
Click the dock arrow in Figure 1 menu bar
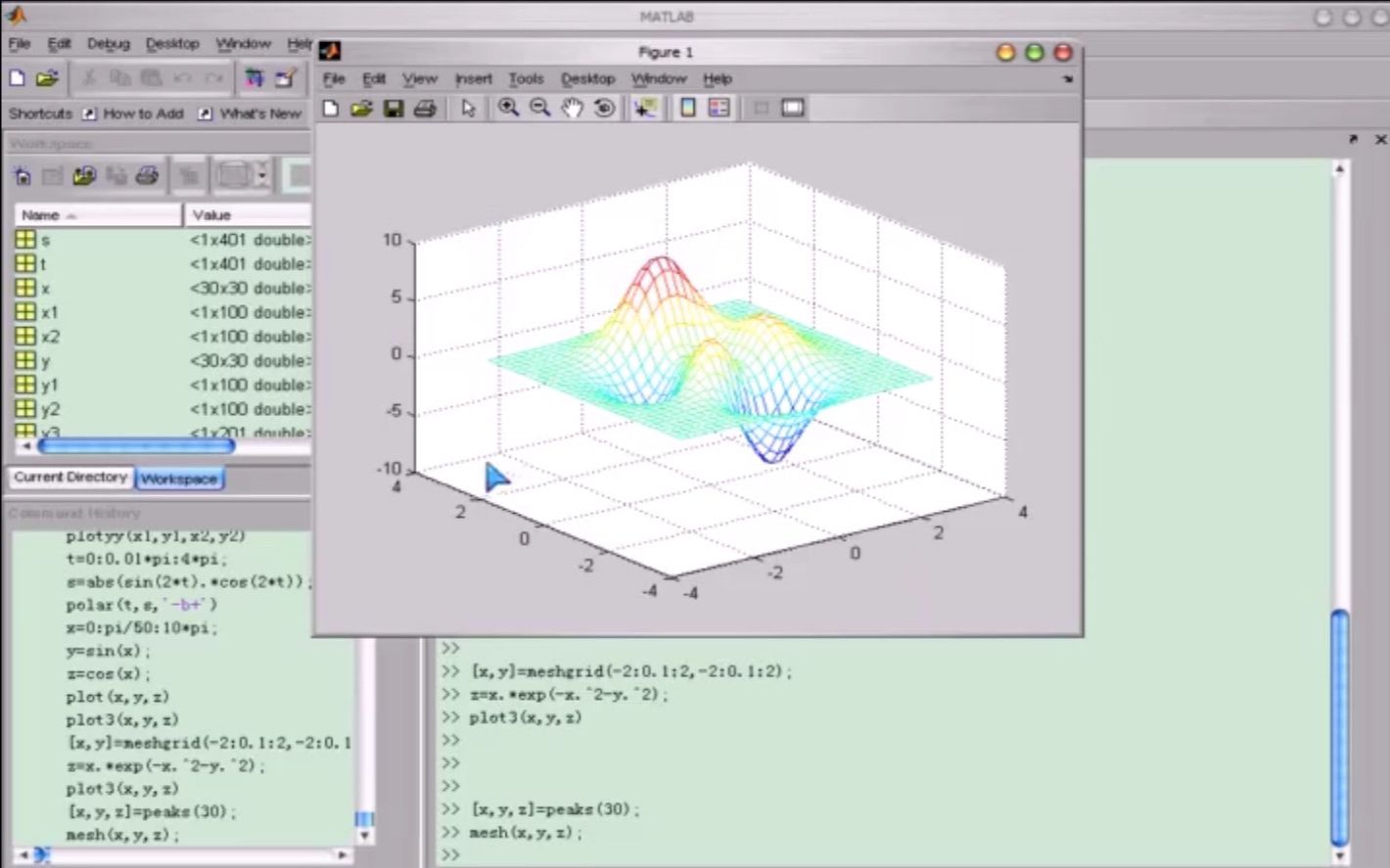1068,79
